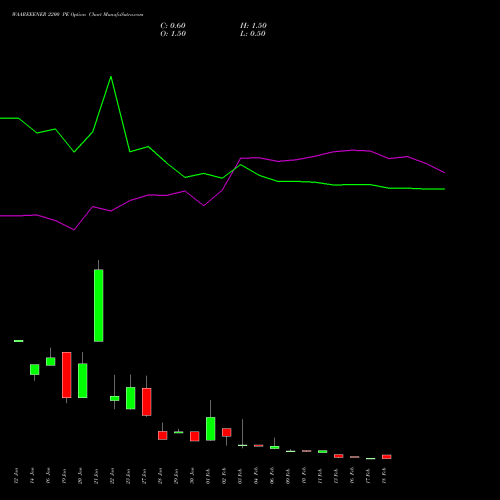Screen dimensions: 500x500
Task: Click the green candle for 16 Jan
Action: click(51, 362)
